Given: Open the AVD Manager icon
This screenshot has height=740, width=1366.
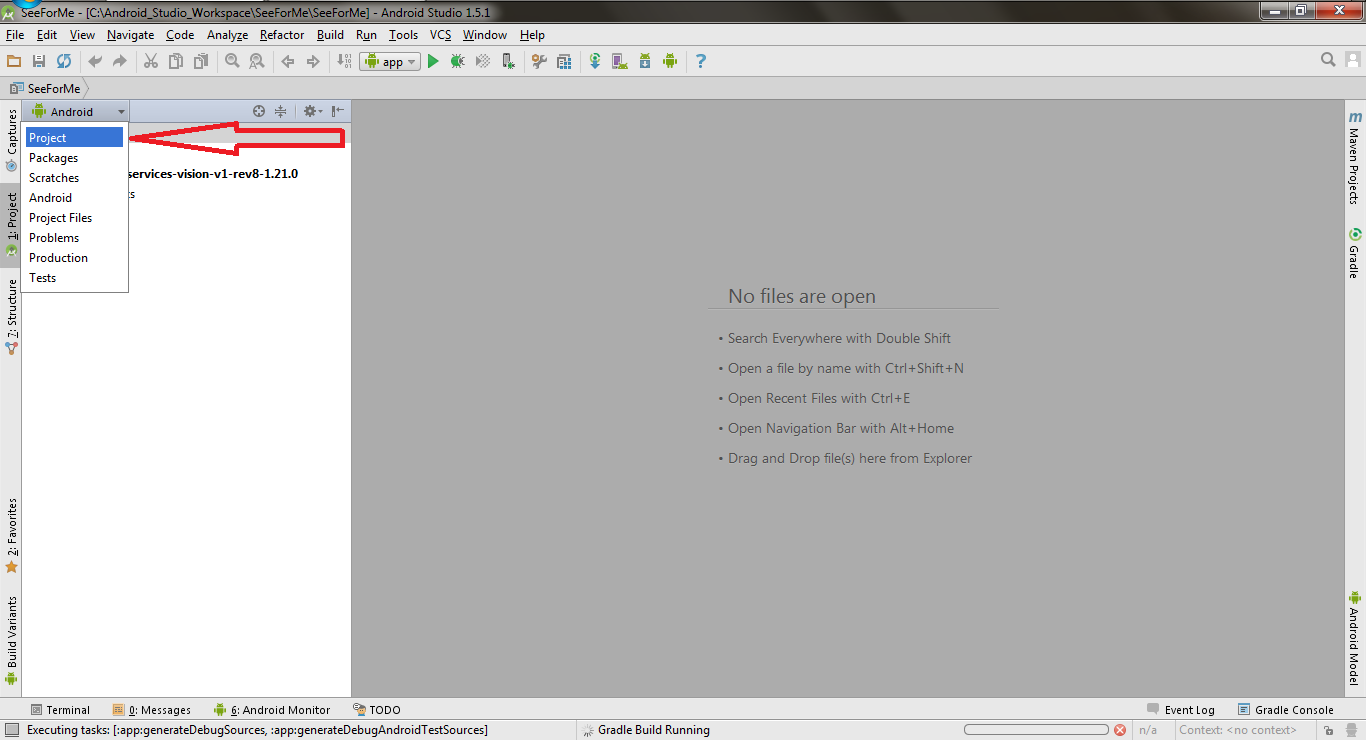Looking at the screenshot, I should tap(620, 61).
